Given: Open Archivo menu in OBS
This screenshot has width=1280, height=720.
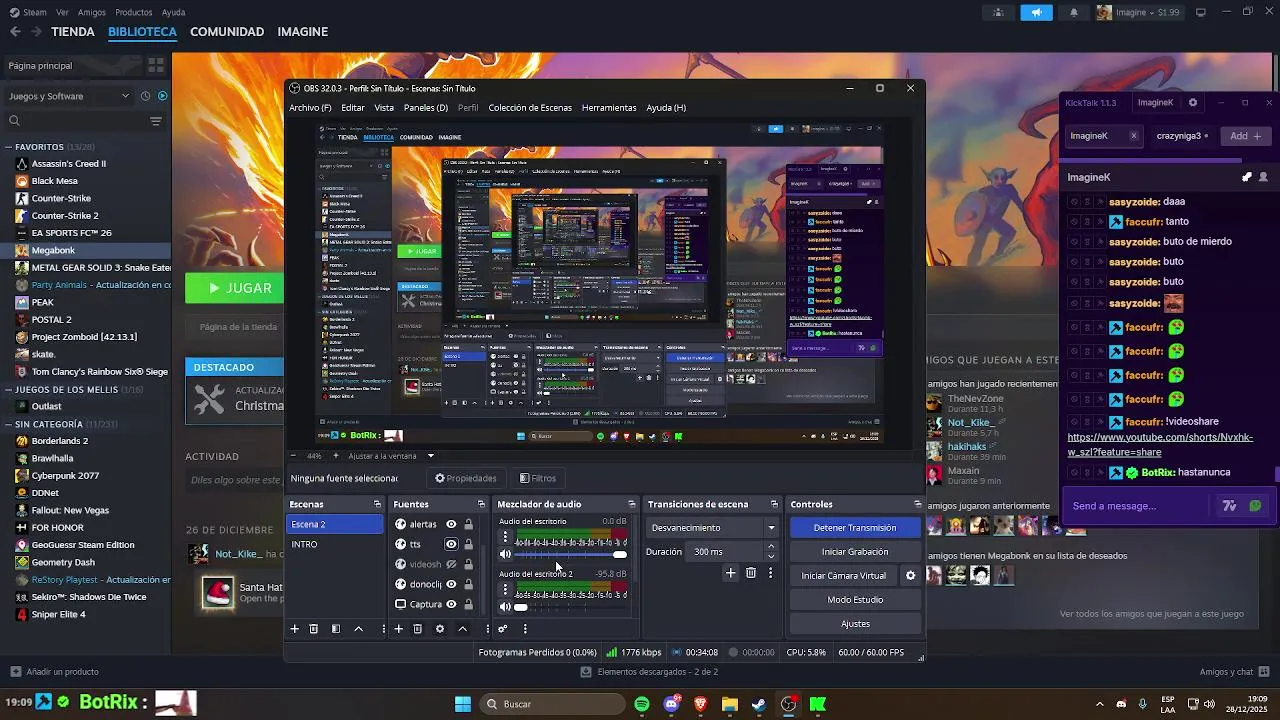Looking at the screenshot, I should point(310,108).
